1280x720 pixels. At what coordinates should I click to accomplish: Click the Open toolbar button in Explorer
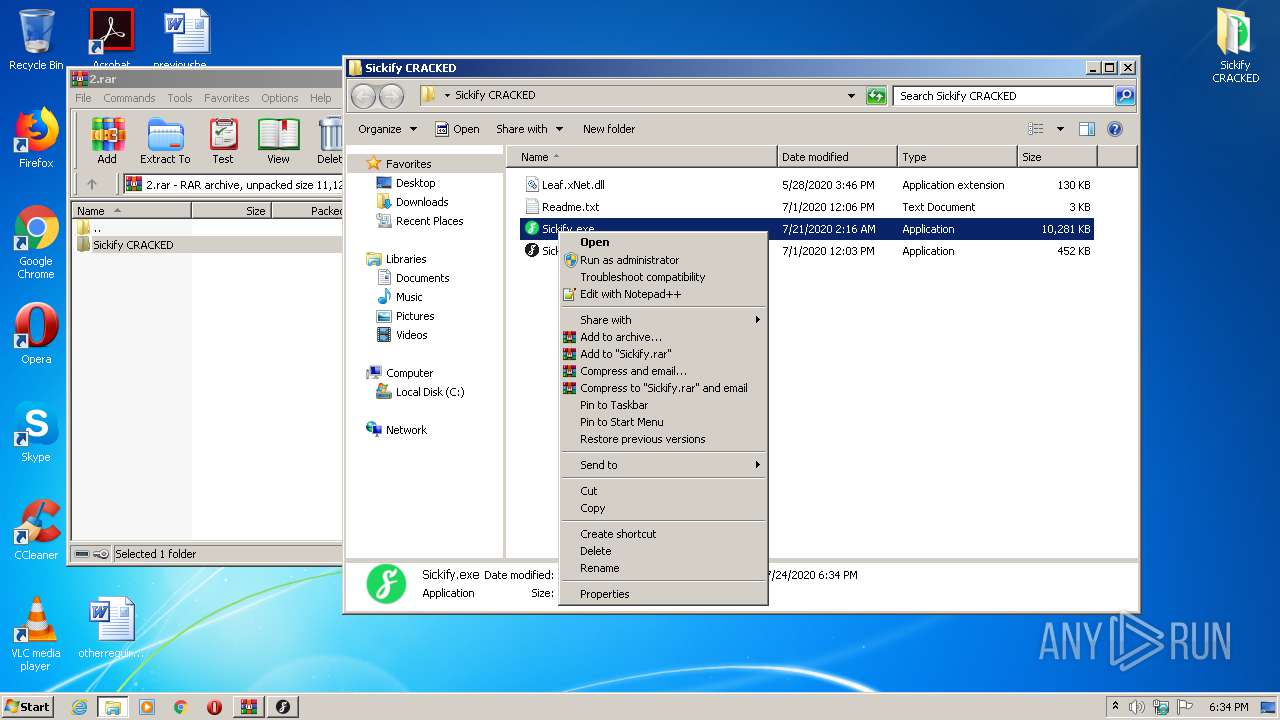point(457,129)
